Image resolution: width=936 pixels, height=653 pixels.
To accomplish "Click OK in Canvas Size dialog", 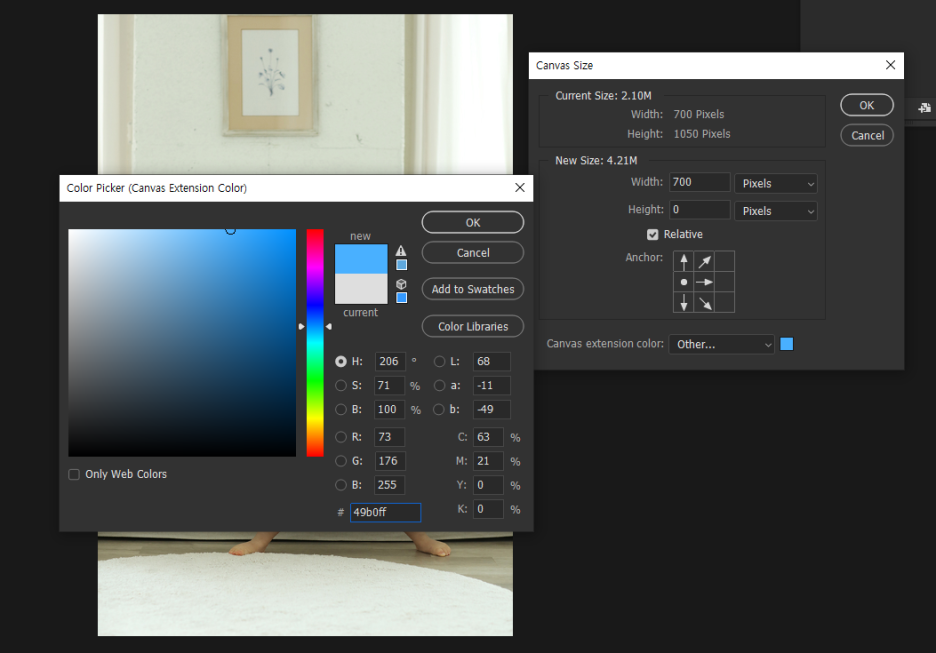I will [x=867, y=105].
